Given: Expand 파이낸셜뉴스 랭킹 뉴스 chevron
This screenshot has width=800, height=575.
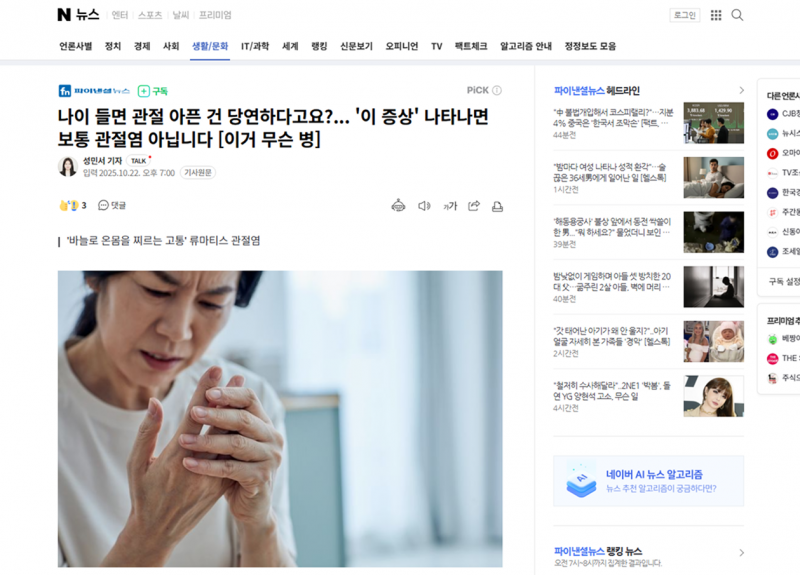Looking at the screenshot, I should (741, 553).
